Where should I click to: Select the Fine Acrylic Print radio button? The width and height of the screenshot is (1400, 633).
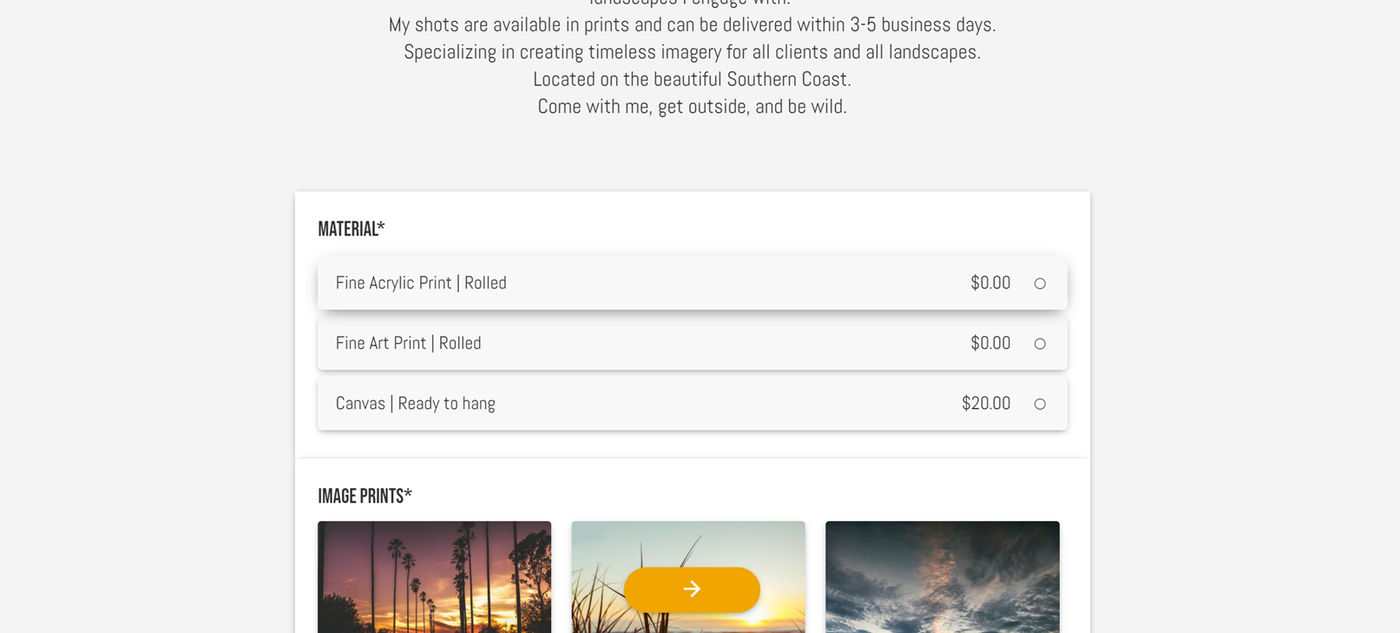[x=1040, y=284]
